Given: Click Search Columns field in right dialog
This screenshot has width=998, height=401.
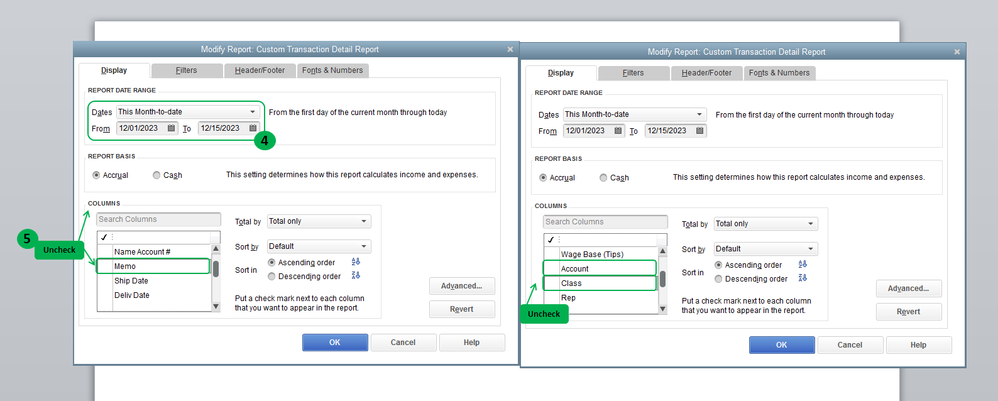Looking at the screenshot, I should point(605,222).
